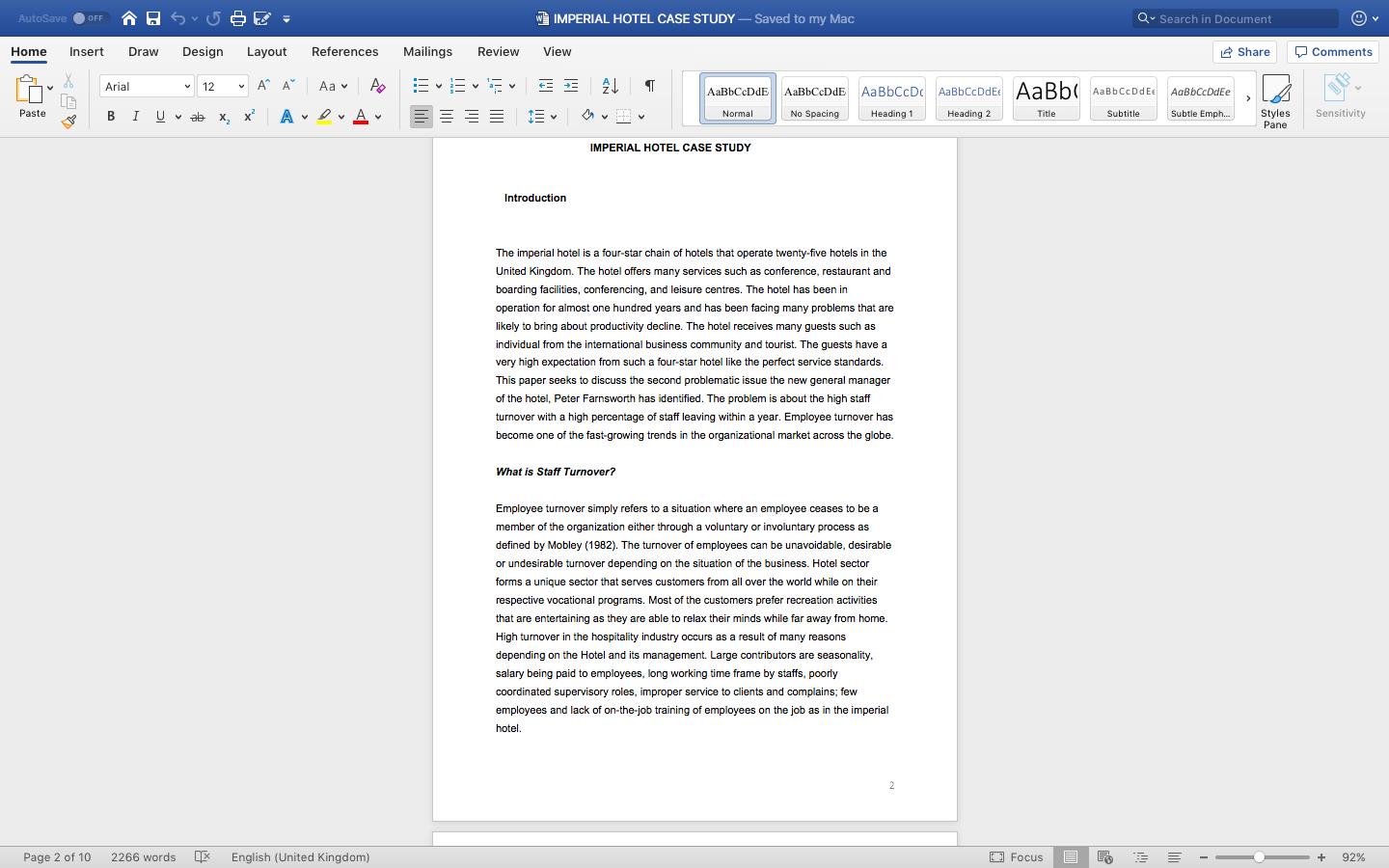Click the Search in Document field
The width and height of the screenshot is (1389, 868).
[x=1235, y=17]
